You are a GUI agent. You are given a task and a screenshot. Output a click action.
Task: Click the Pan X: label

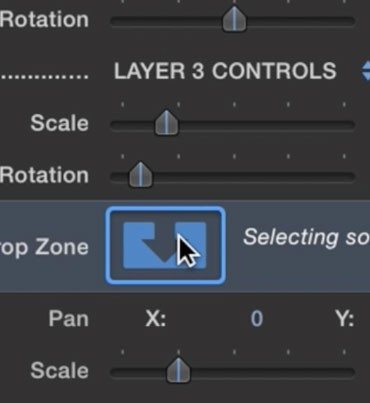156,319
